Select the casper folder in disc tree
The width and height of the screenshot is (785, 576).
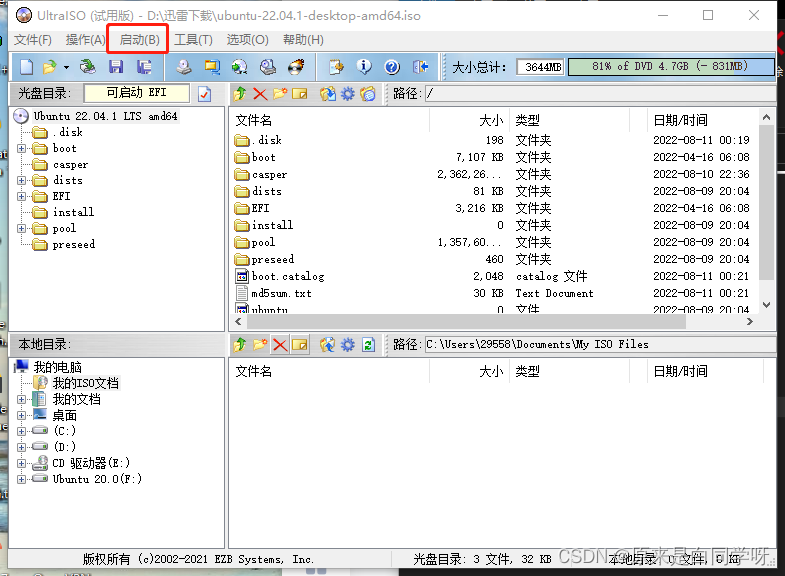[x=70, y=164]
